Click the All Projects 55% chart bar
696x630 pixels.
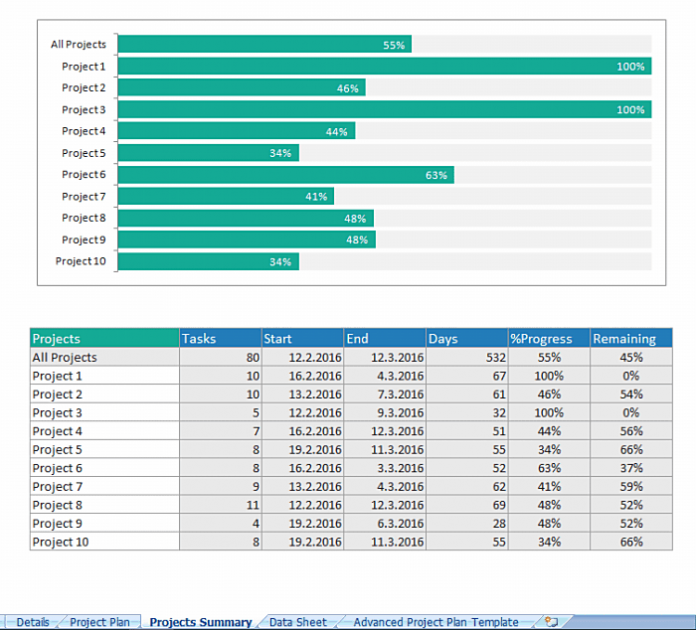264,45
